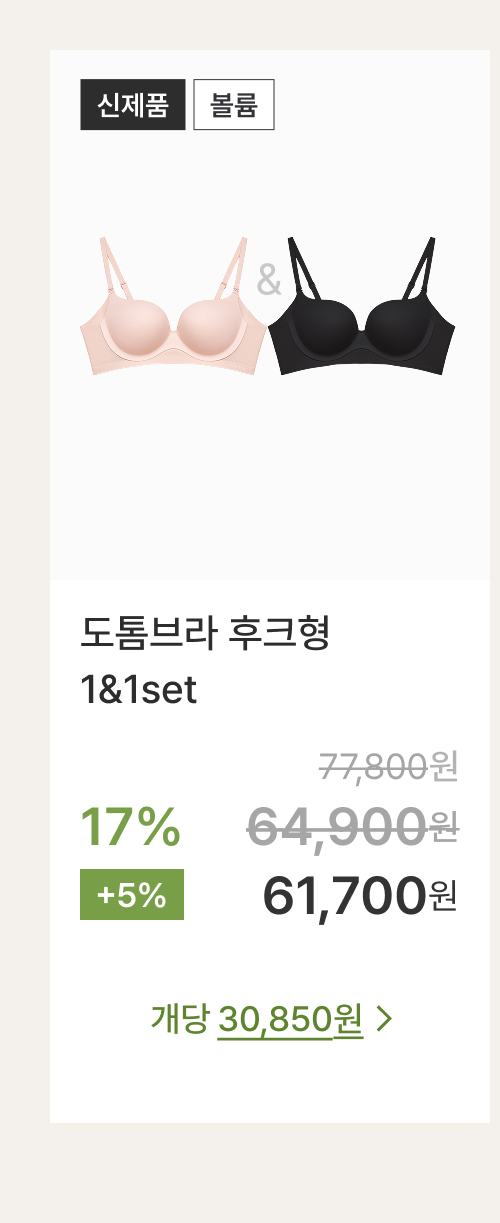Image resolution: width=500 pixels, height=1223 pixels.
Task: Click the 17% discount rate
Action: coord(130,827)
